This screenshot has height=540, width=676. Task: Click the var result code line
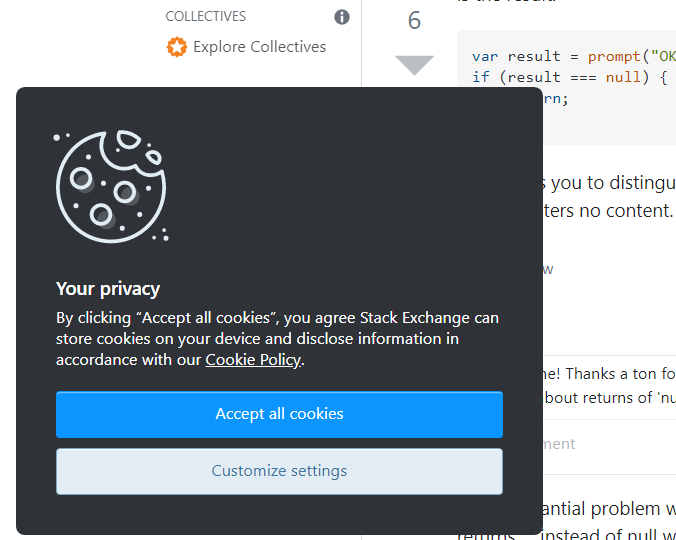573,56
